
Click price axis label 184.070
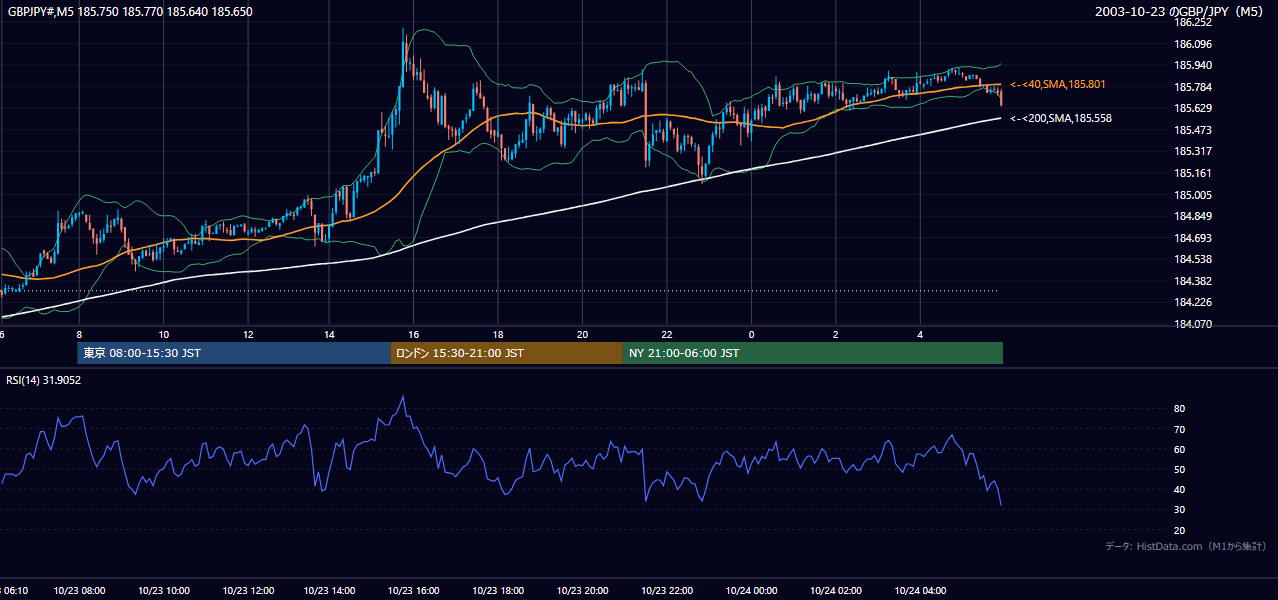pos(1193,324)
